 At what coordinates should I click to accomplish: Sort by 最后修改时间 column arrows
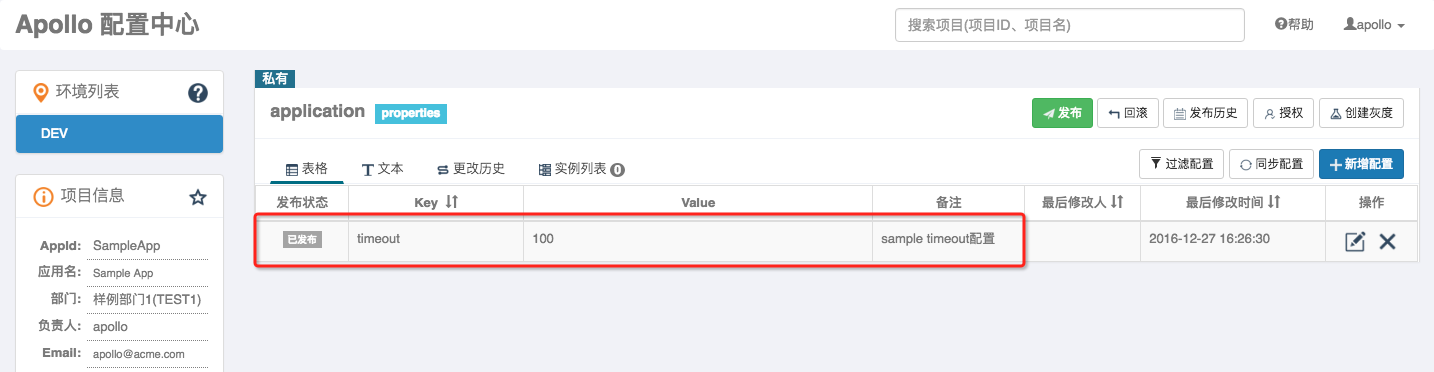1273,202
